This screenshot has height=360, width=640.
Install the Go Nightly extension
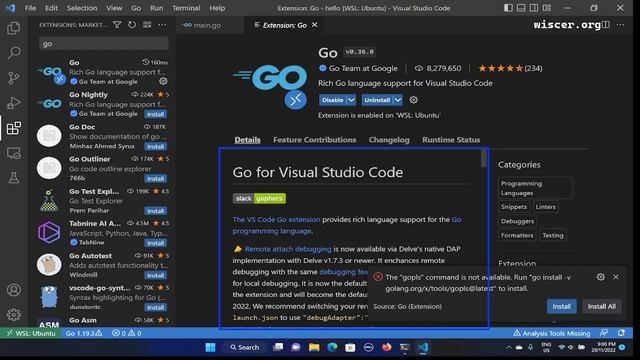point(156,115)
